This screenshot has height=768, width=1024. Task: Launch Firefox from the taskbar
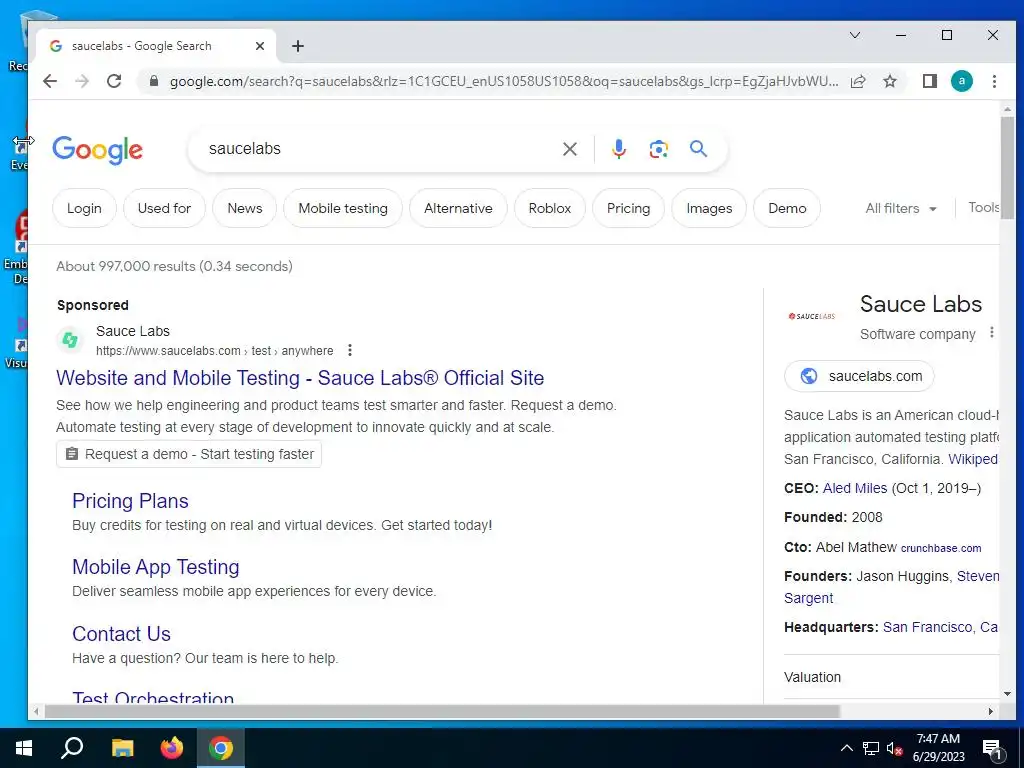pos(172,748)
